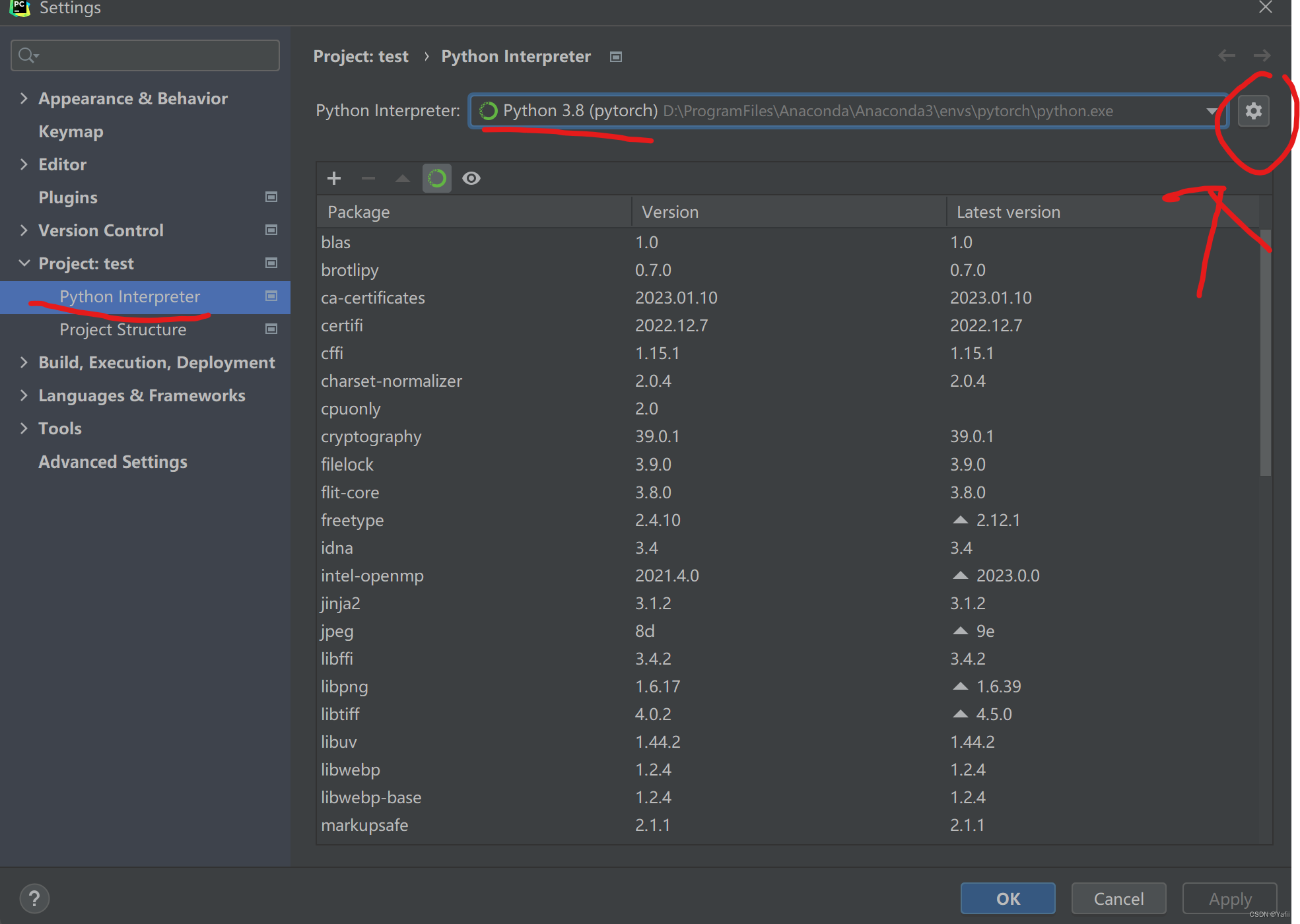Viewport: 1300px width, 924px height.
Task: Open the Keymap settings page
Action: point(71,131)
